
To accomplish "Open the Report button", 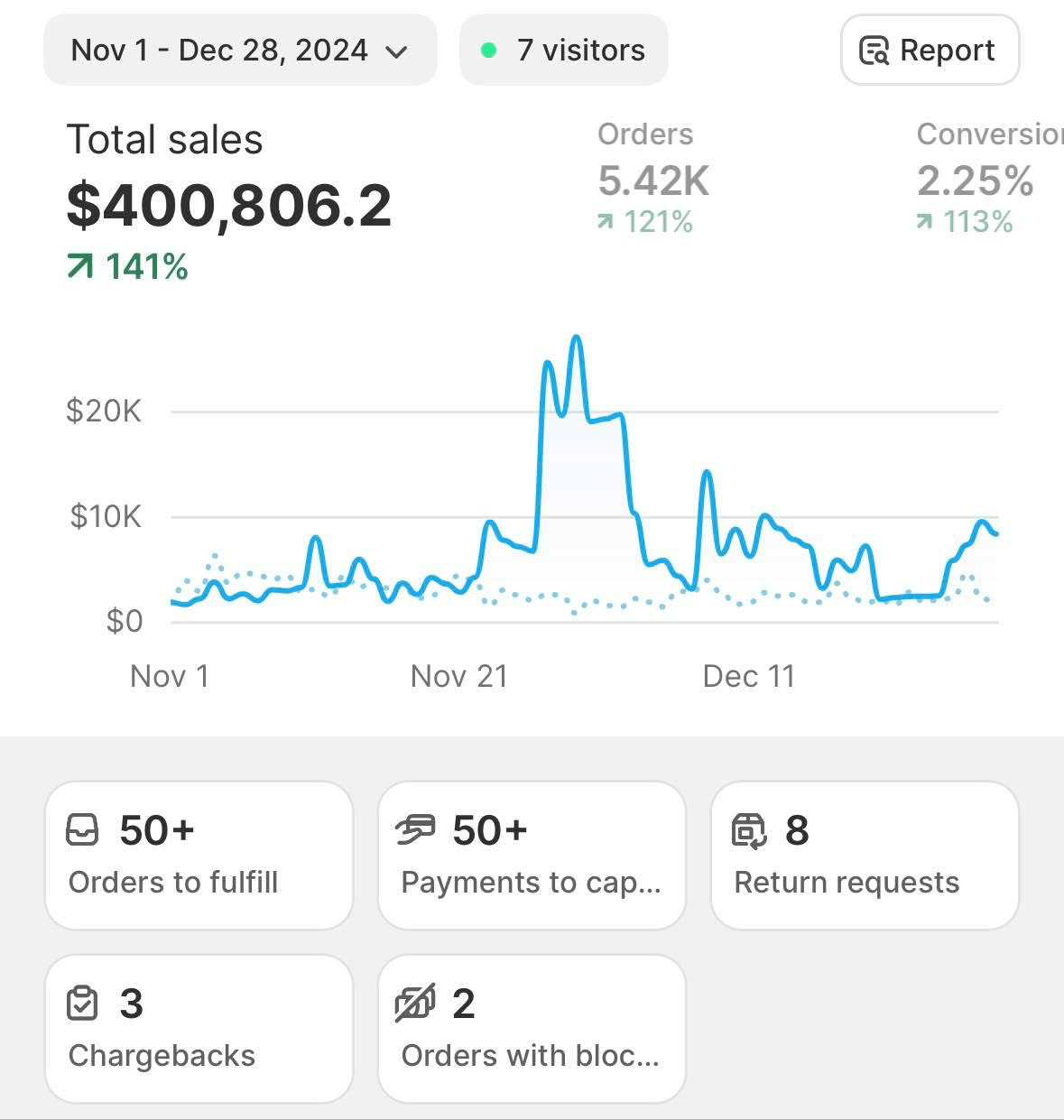I will pyautogui.click(x=930, y=51).
